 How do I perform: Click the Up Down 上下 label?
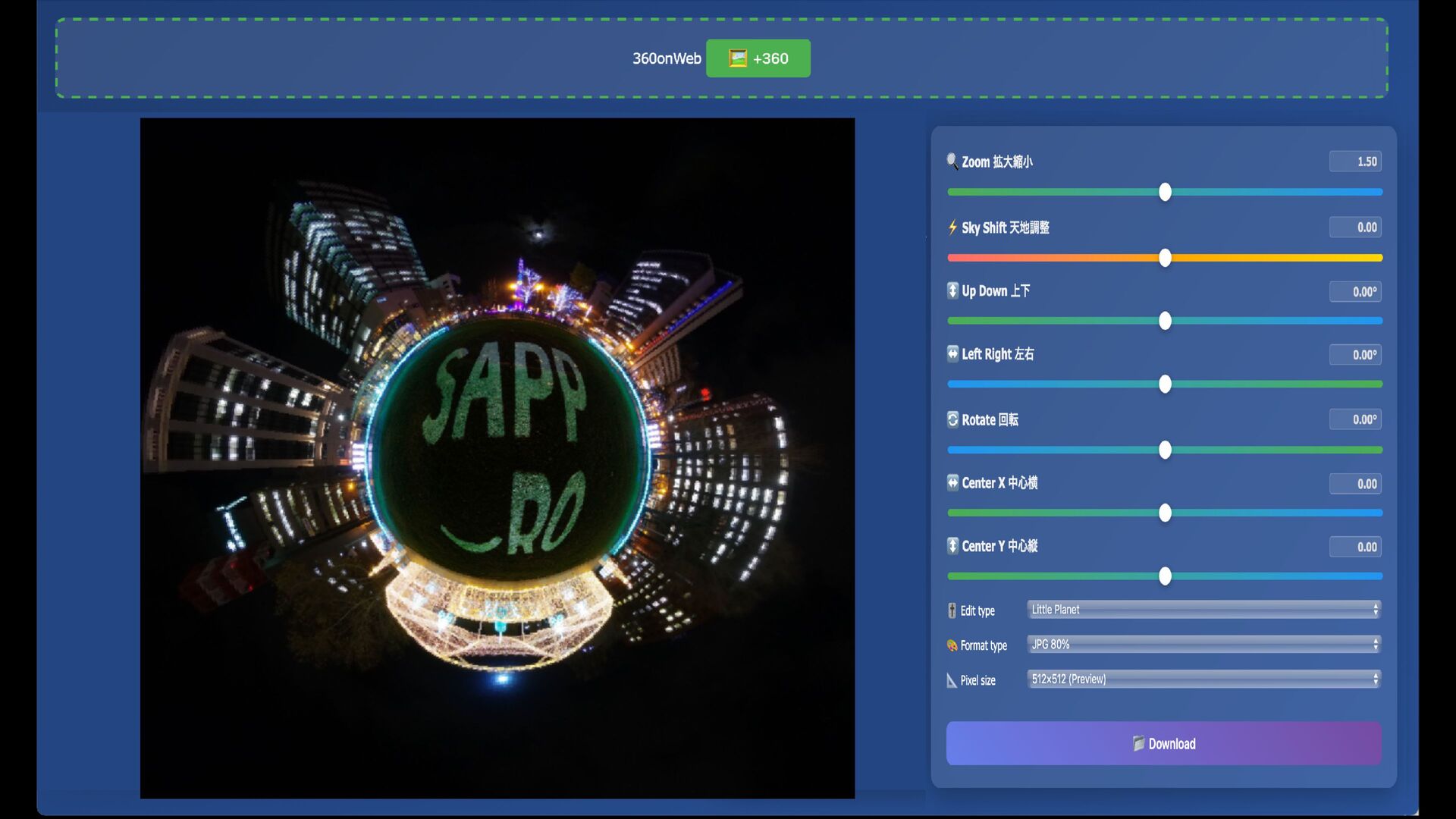[996, 290]
